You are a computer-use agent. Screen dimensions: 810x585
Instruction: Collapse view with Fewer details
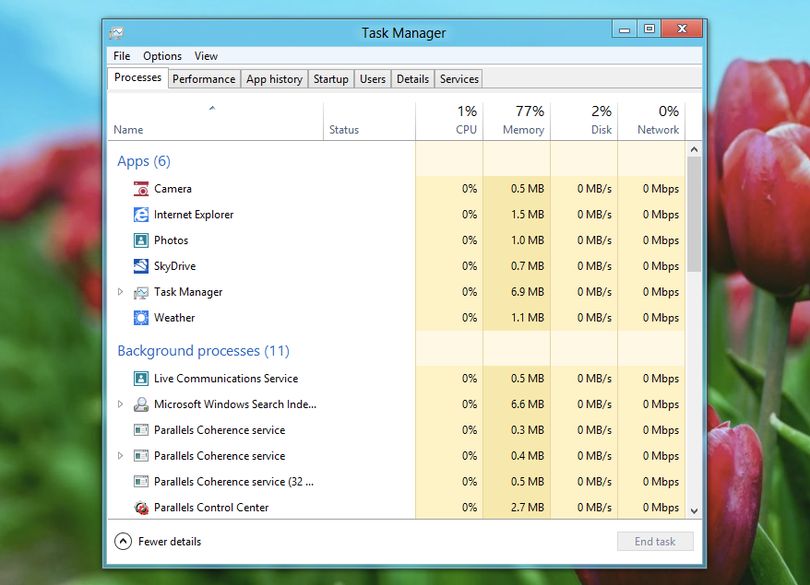[x=158, y=542]
